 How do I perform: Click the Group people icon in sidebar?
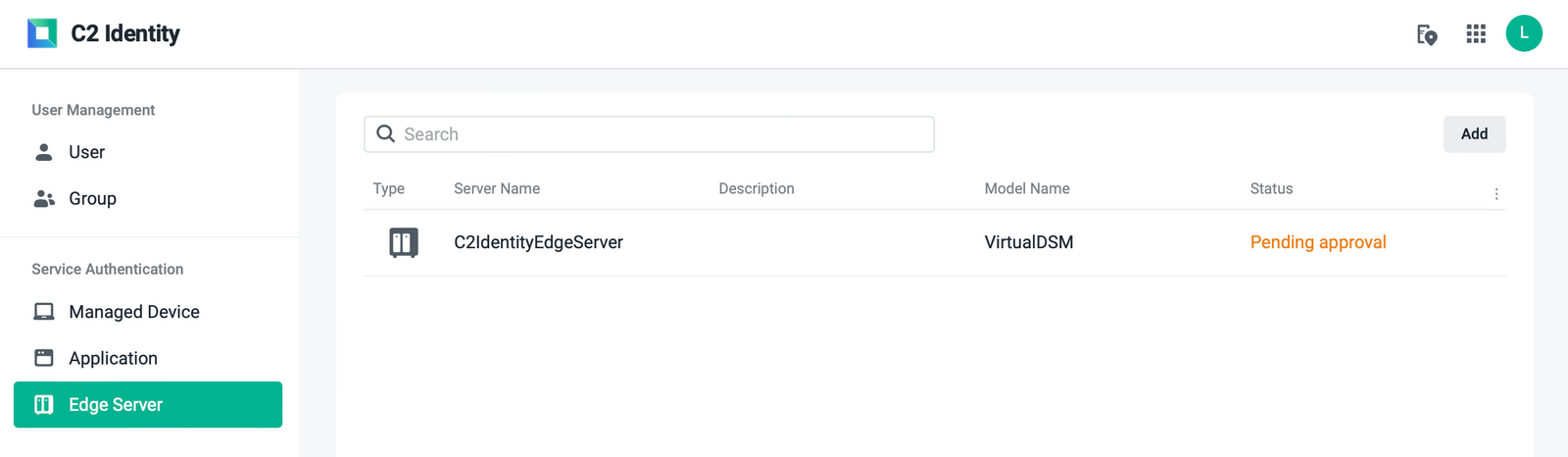point(44,198)
